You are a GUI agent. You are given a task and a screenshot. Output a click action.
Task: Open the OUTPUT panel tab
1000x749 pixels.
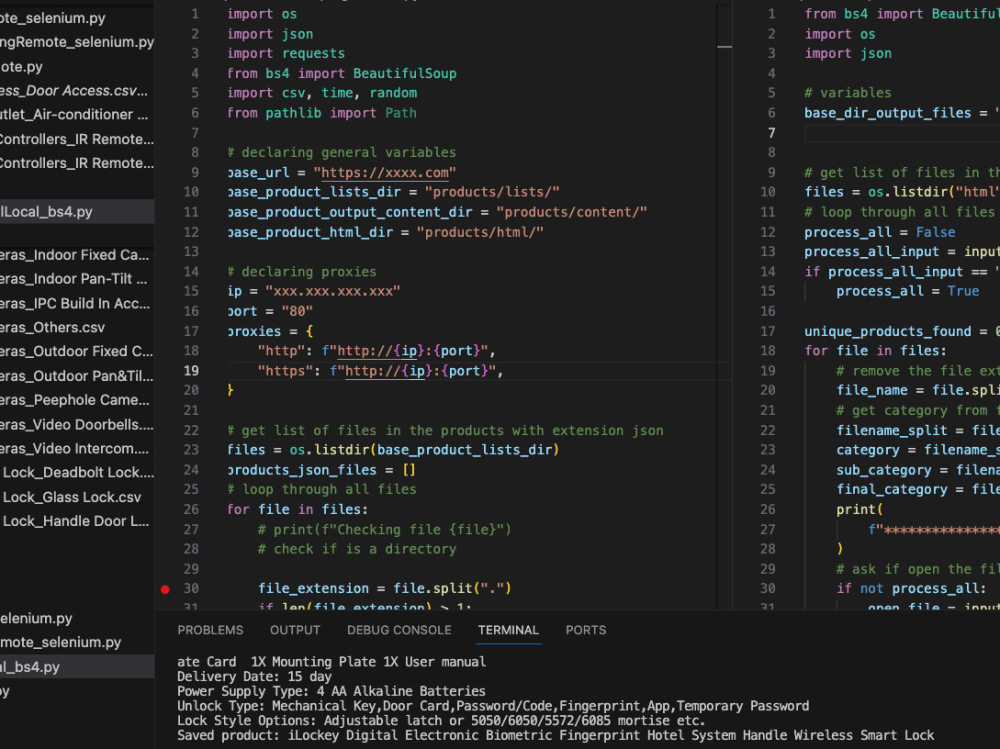pyautogui.click(x=295, y=630)
